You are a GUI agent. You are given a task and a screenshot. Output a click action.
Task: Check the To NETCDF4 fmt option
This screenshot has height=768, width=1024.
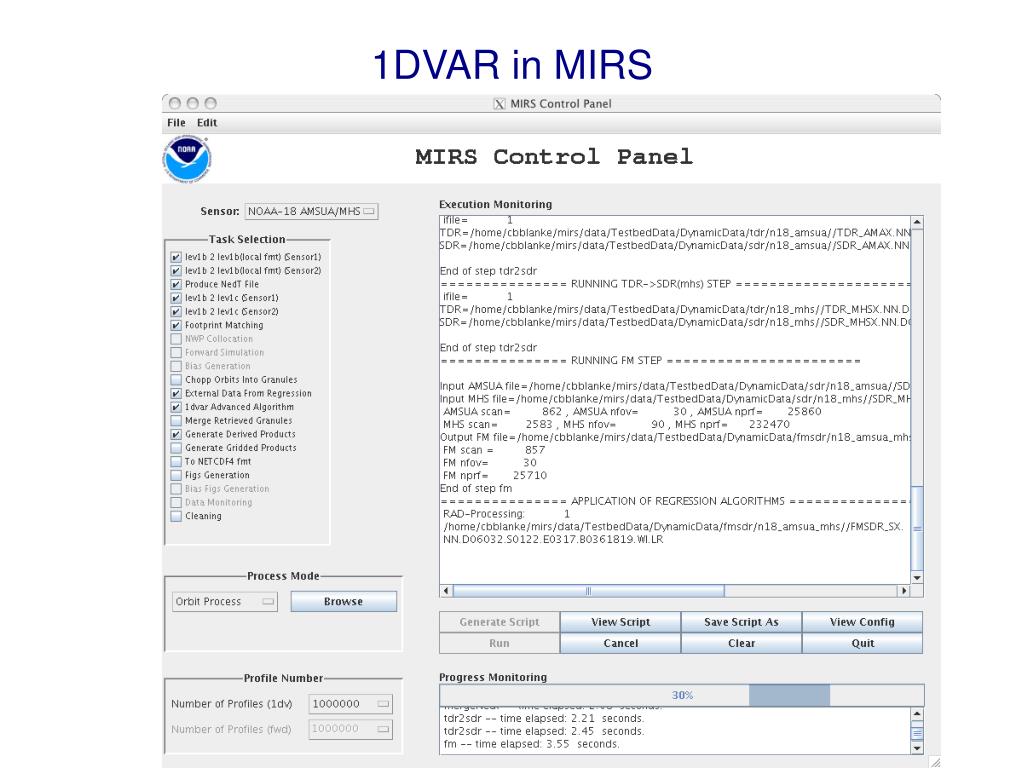point(176,462)
